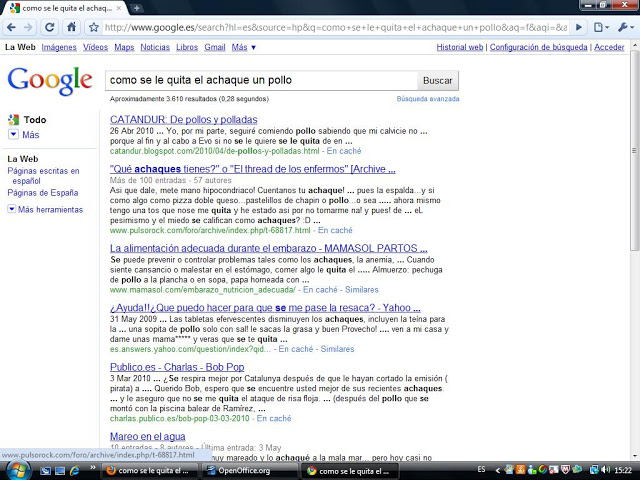Expand the 'Más' dropdown in top navigation

tap(243, 47)
